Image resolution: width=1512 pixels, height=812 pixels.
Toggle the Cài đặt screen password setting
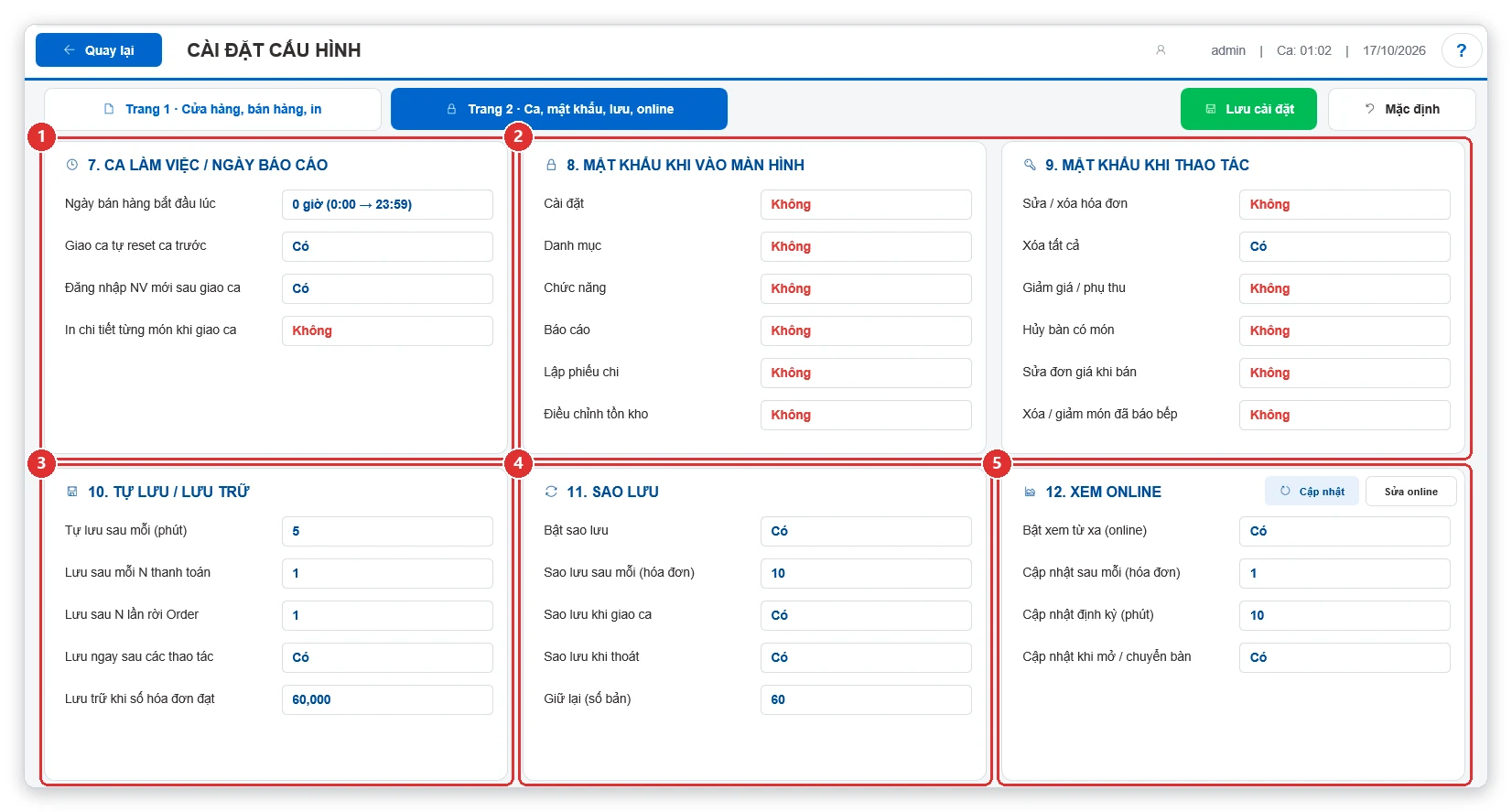(x=866, y=204)
